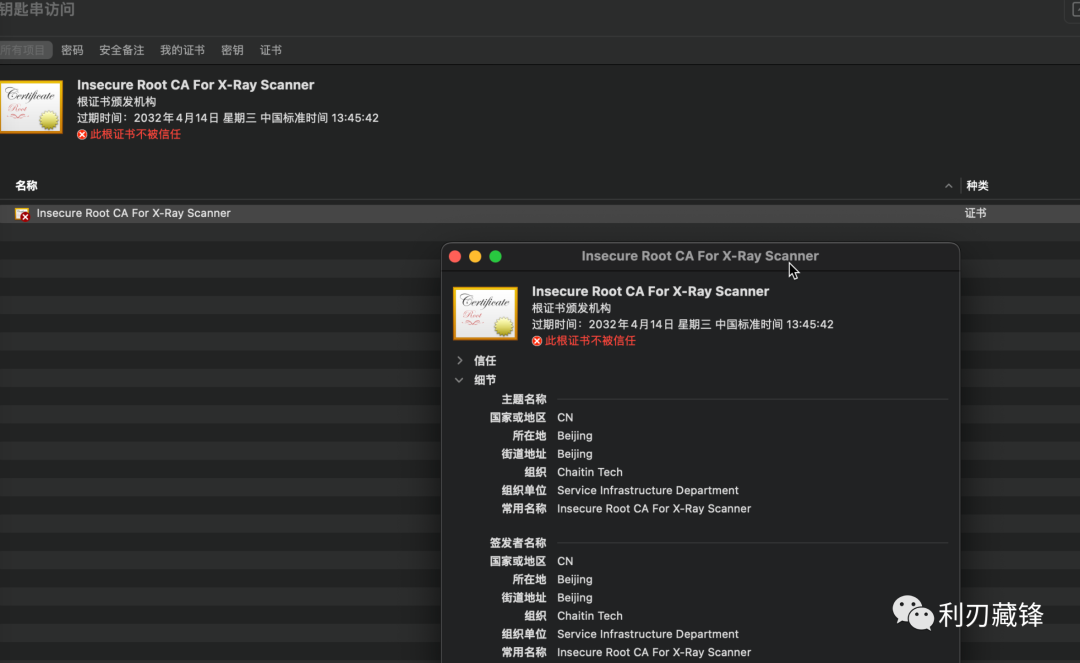Click the issuer 所在地 value Beijing
The width and height of the screenshot is (1080, 663).
[574, 580]
